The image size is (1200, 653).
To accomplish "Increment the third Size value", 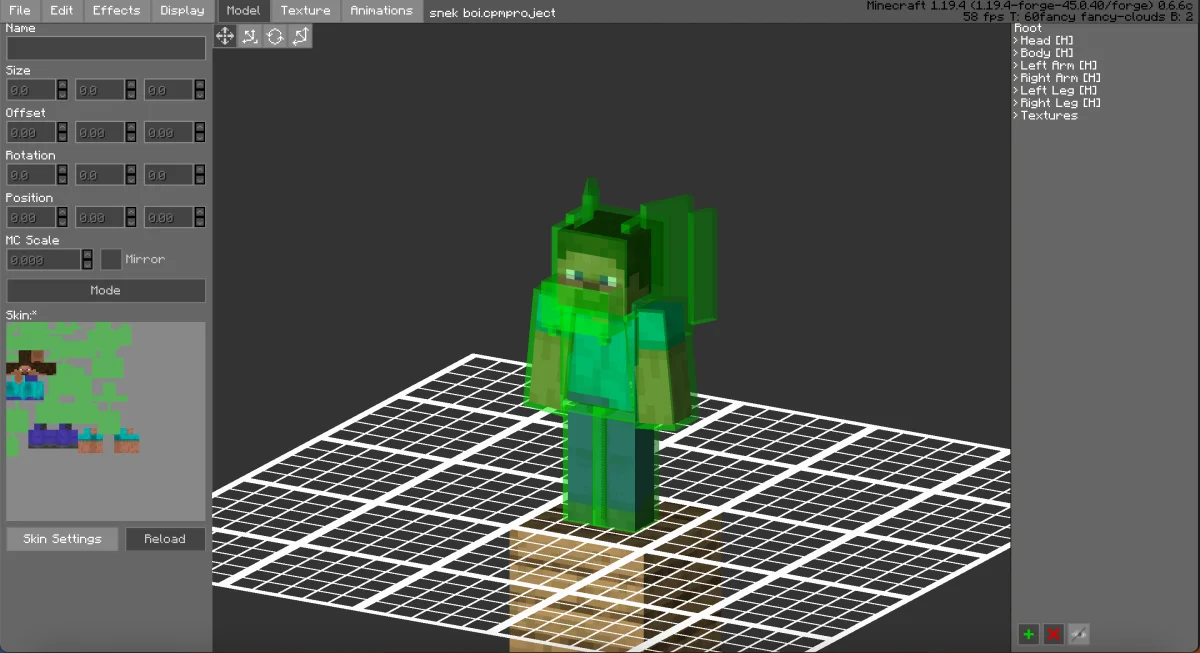I will (x=200, y=85).
